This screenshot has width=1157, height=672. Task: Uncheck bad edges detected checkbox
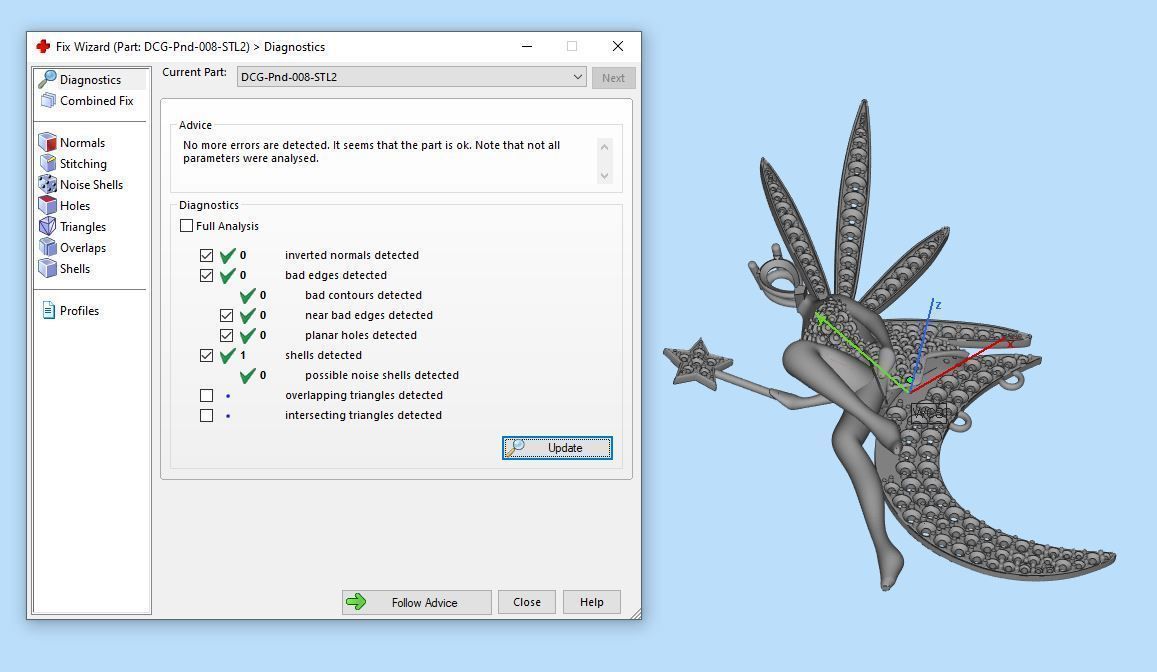[x=207, y=275]
